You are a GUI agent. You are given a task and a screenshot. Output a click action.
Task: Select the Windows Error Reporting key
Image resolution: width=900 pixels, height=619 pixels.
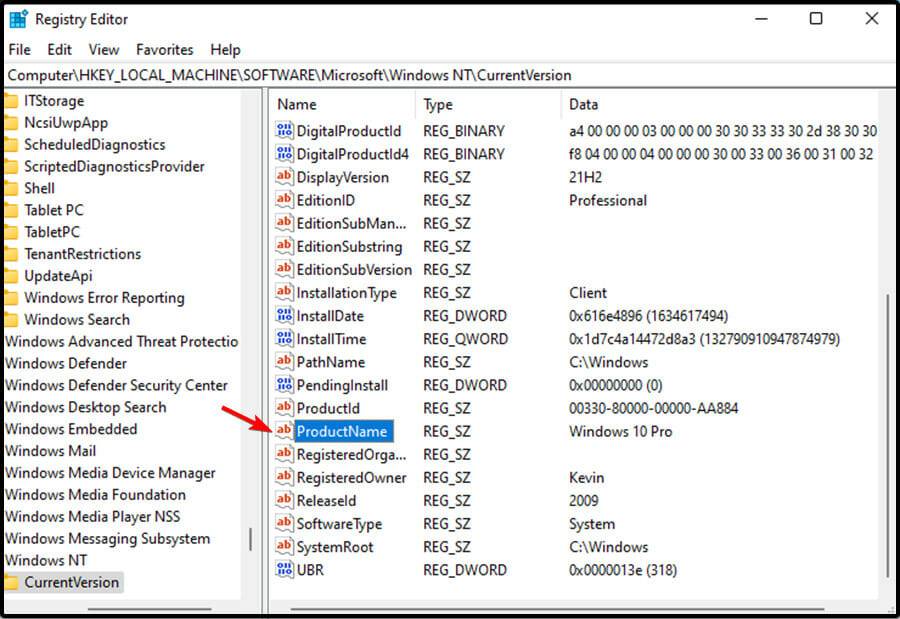(104, 298)
